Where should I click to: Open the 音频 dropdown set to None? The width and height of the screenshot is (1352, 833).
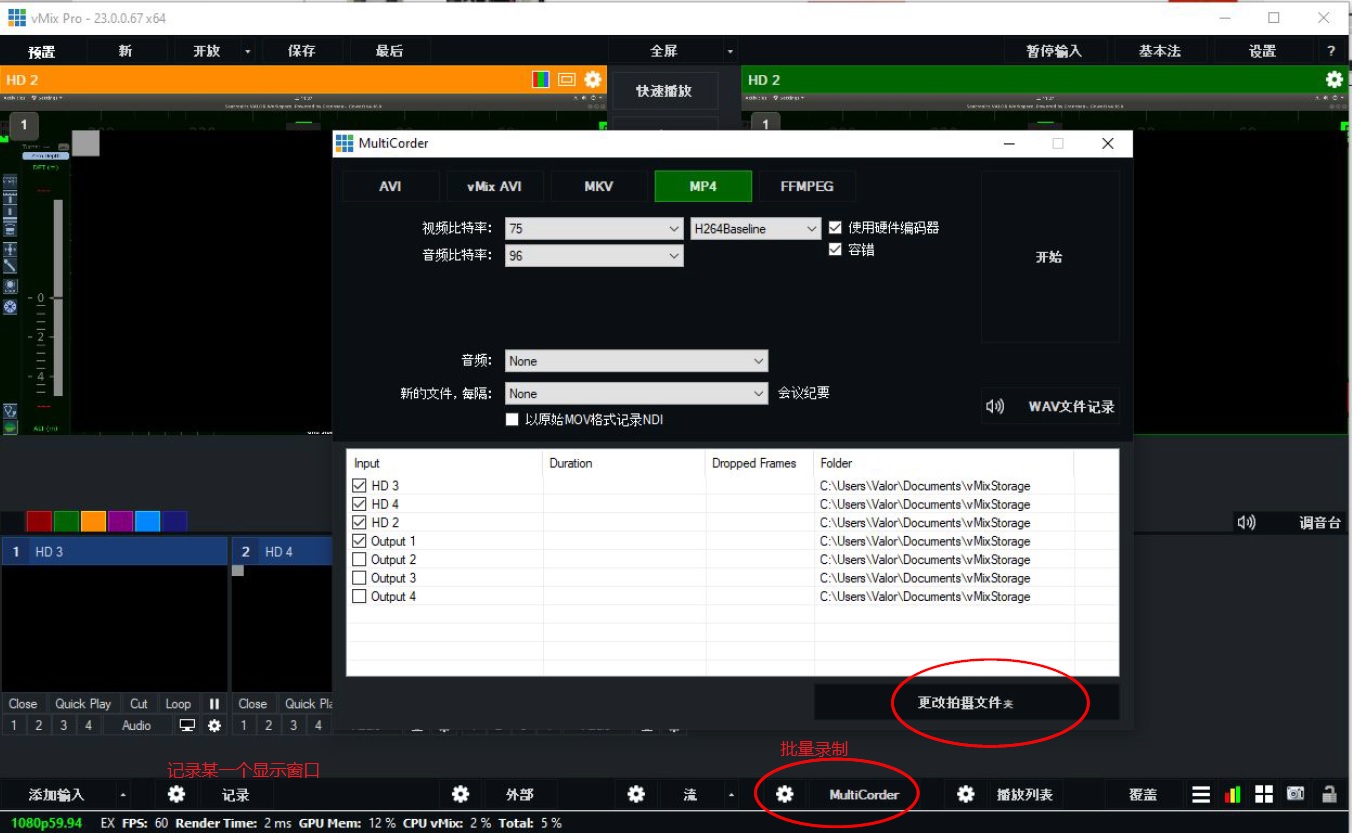[636, 361]
